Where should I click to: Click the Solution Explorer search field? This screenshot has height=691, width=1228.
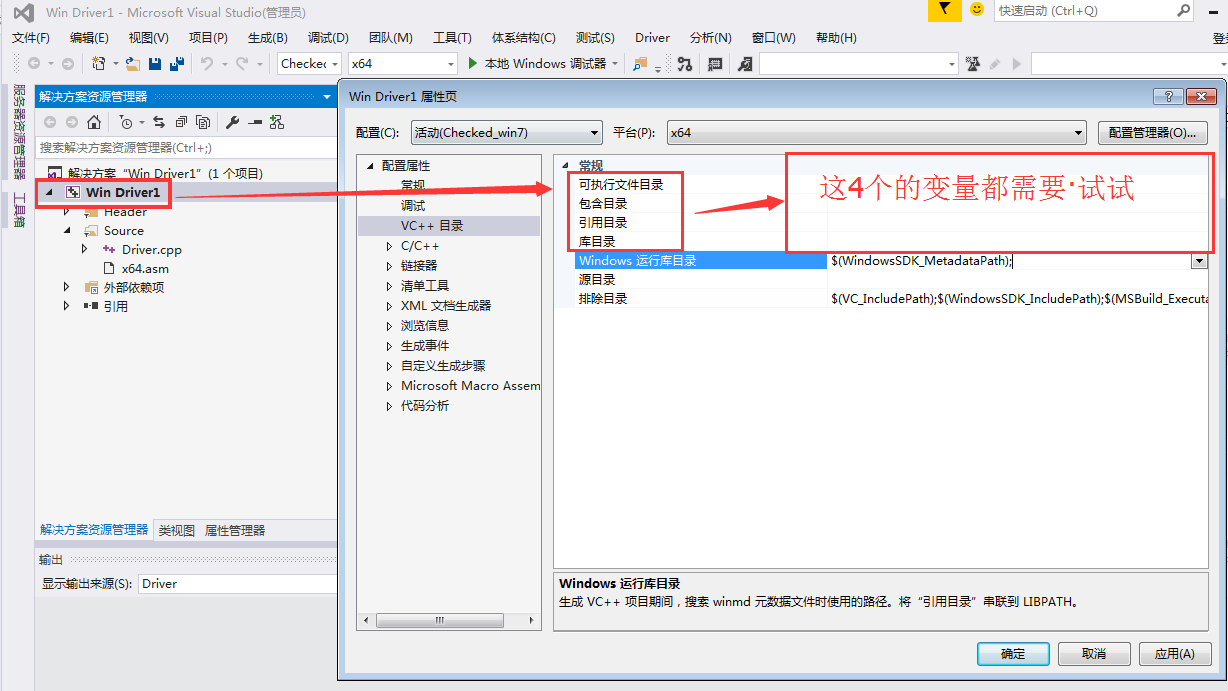186,147
